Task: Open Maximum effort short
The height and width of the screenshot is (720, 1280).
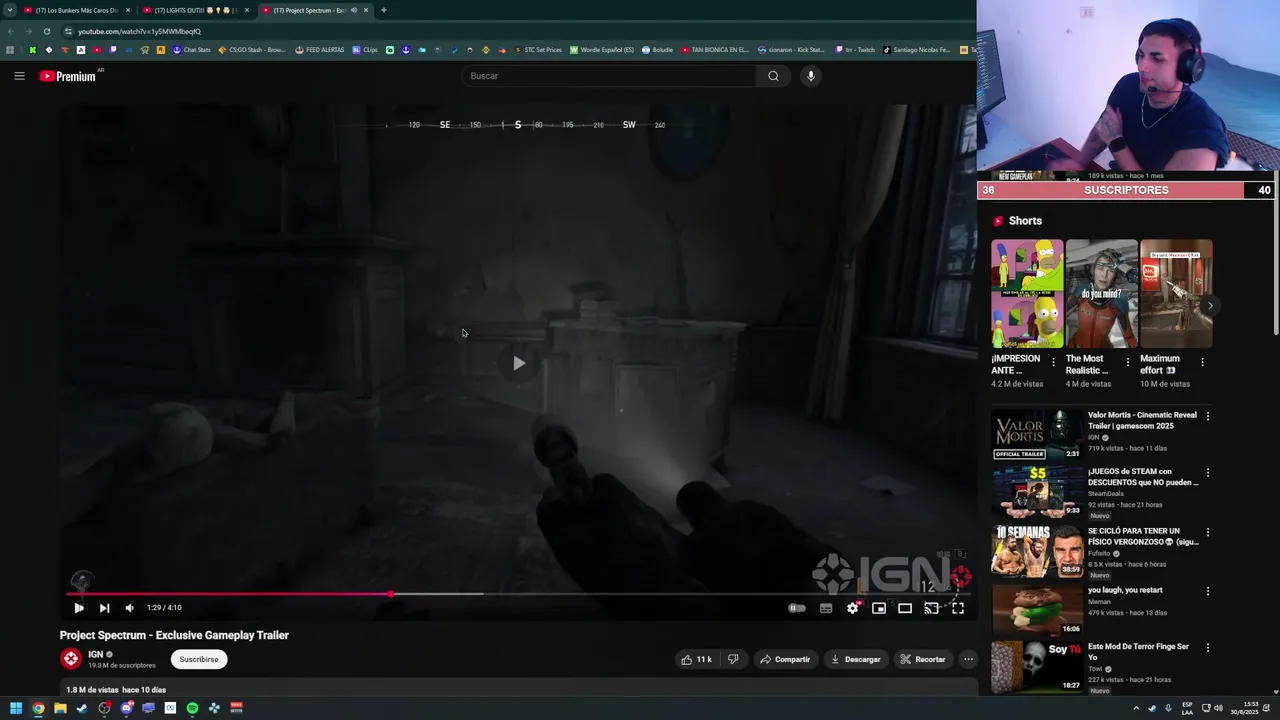Action: click(x=1176, y=294)
